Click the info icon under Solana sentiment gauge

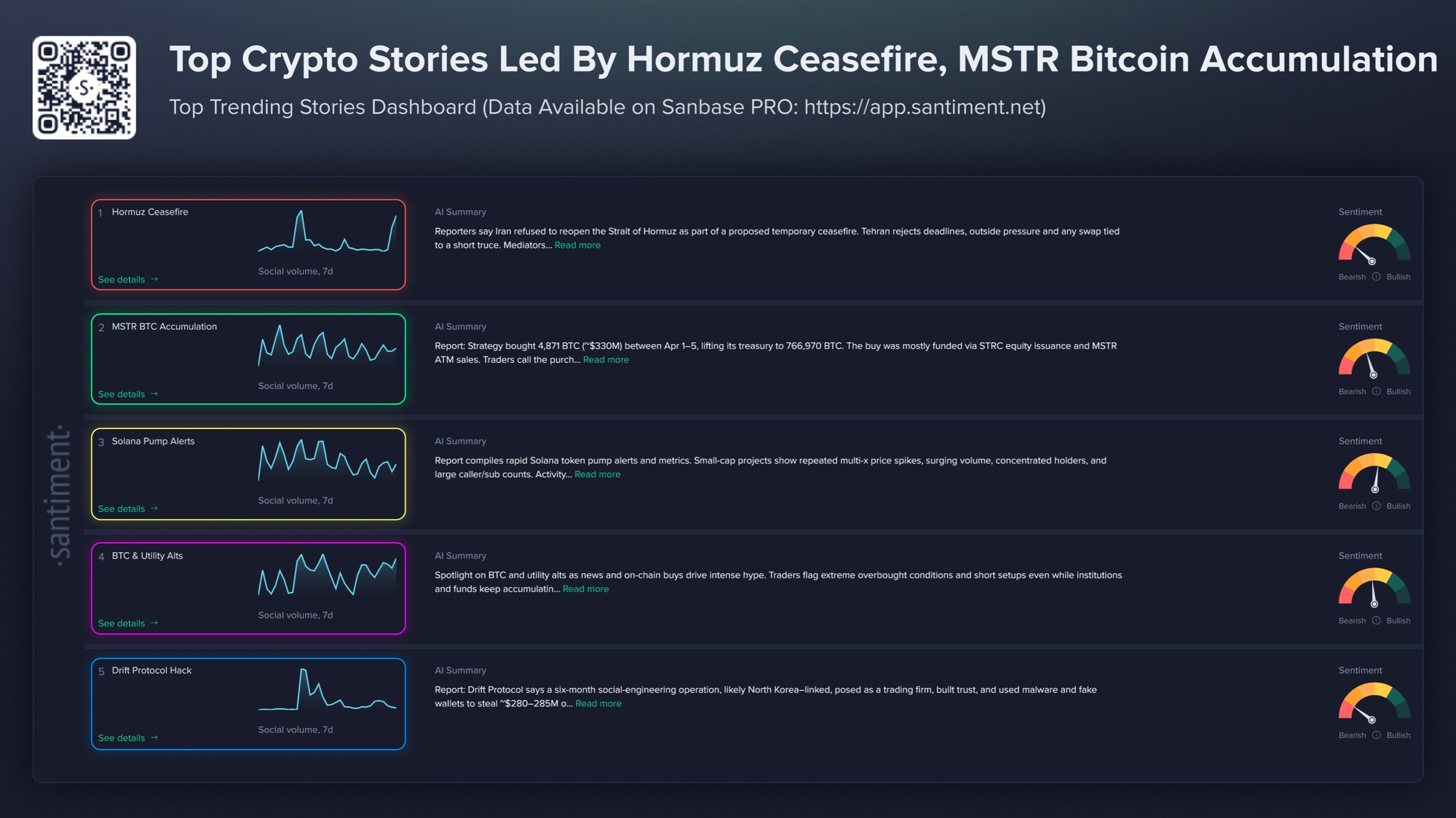pos(1376,506)
